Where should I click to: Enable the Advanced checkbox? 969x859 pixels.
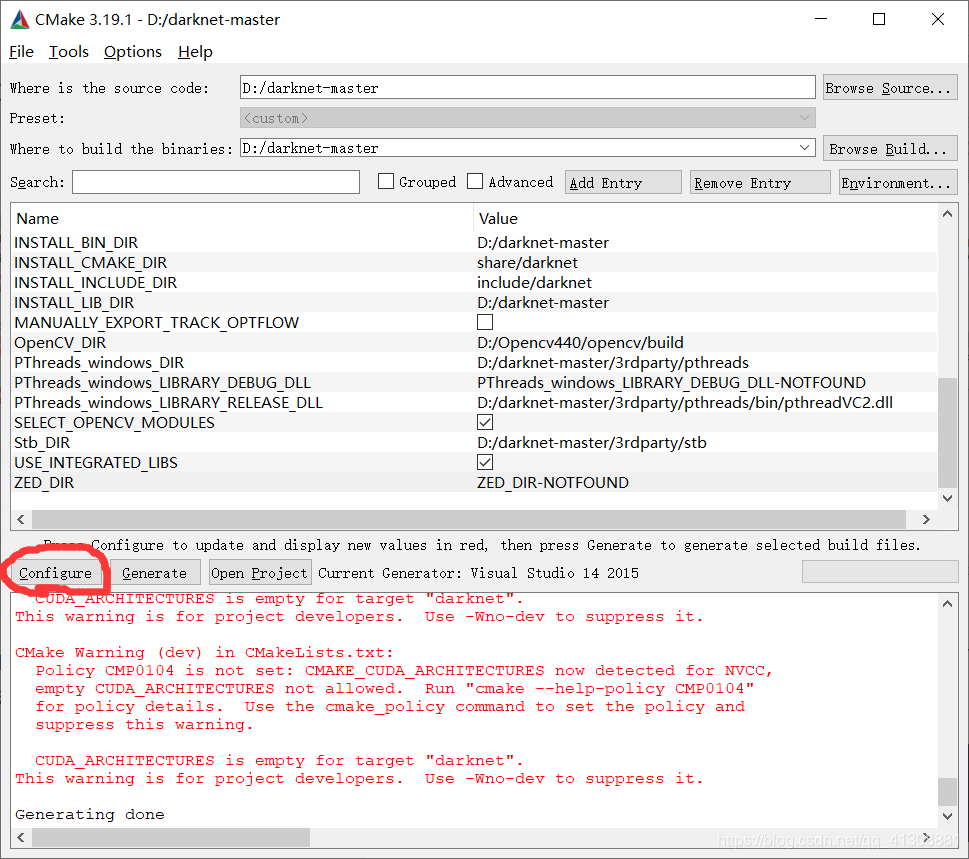[475, 182]
